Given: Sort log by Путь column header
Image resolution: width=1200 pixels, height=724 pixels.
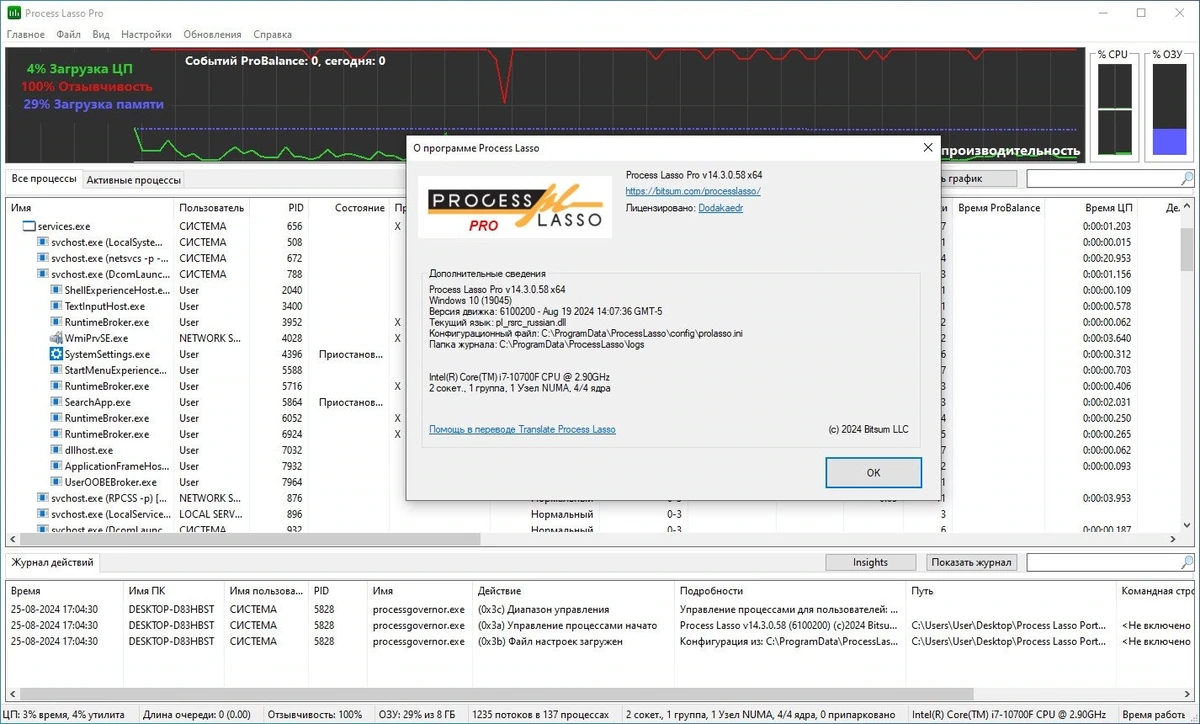Looking at the screenshot, I should 1010,591.
